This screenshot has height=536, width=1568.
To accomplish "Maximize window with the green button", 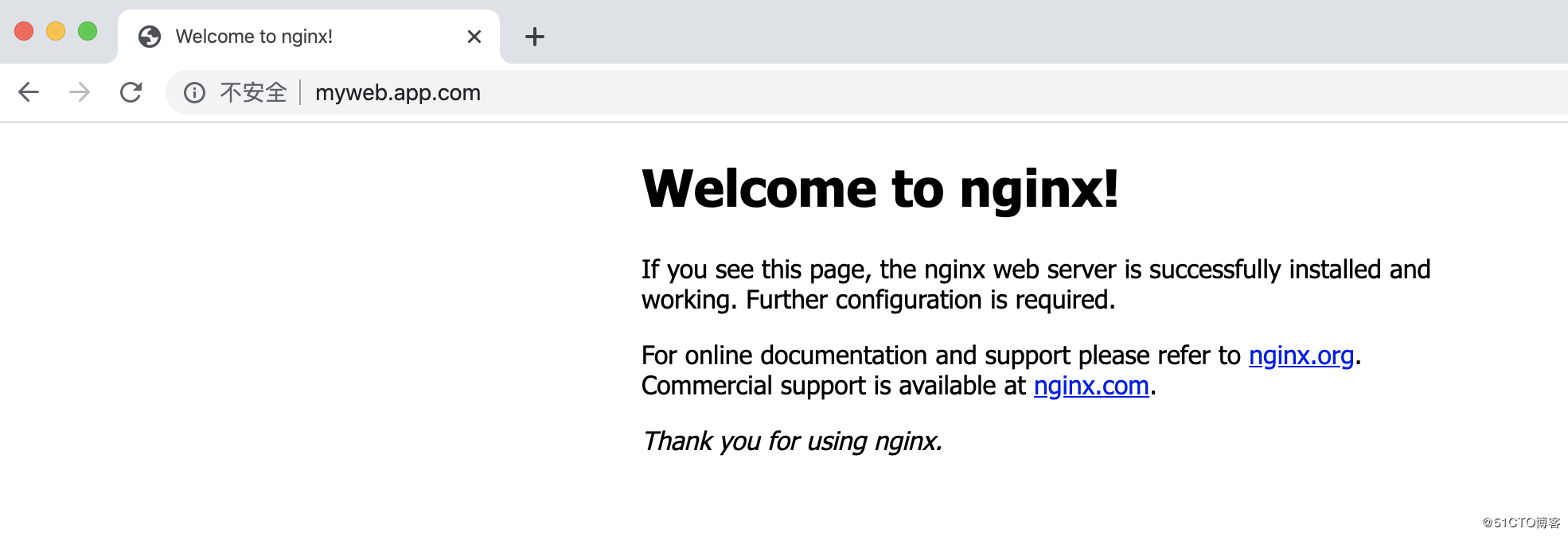I will point(88,31).
